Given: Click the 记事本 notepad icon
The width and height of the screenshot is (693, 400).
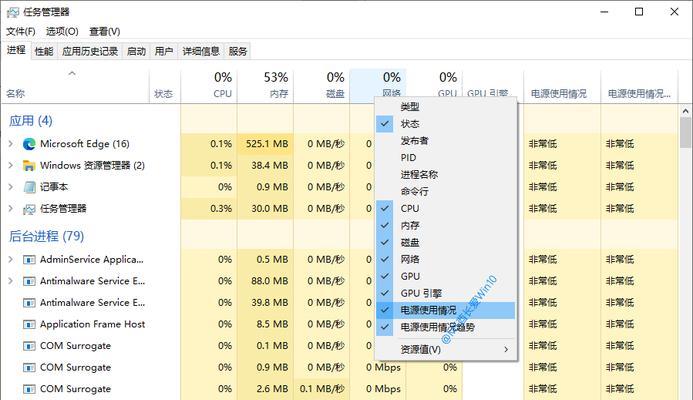Looking at the screenshot, I should pos(29,187).
